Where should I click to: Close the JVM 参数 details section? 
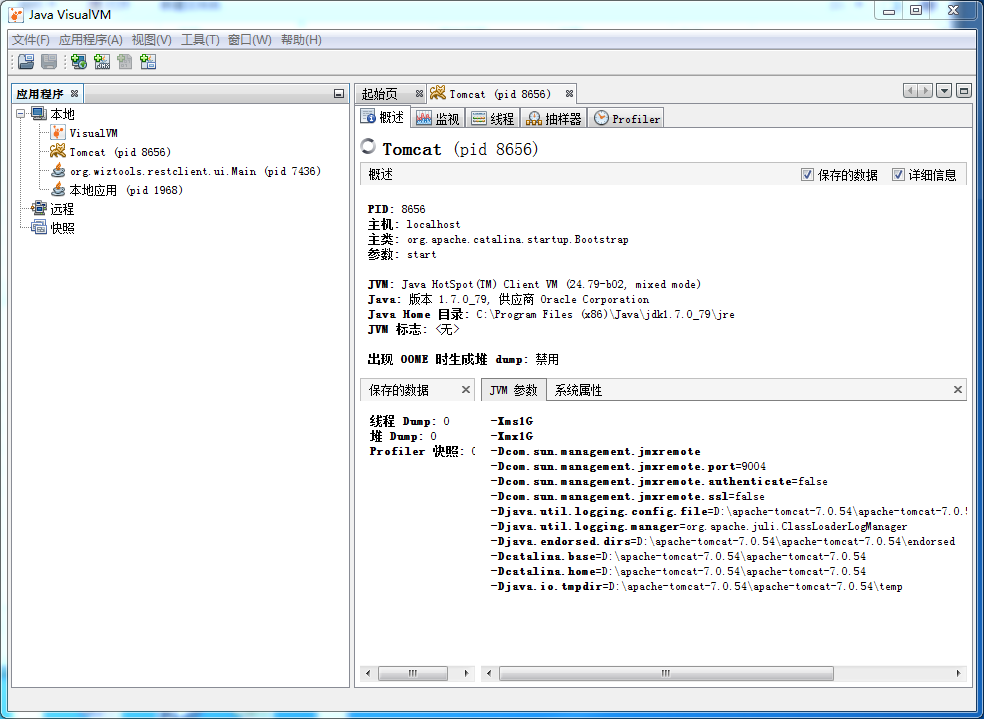click(x=958, y=390)
